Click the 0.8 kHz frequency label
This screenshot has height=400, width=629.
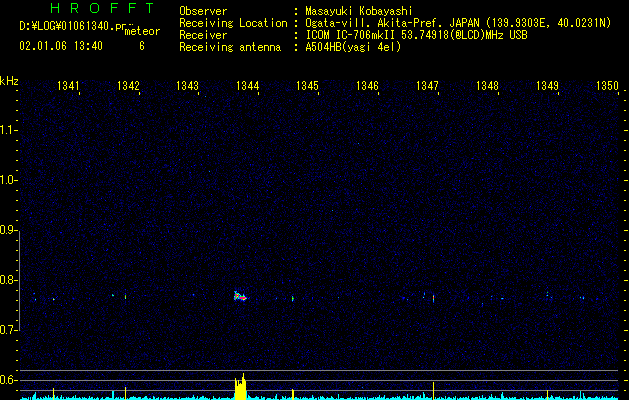tap(8, 280)
